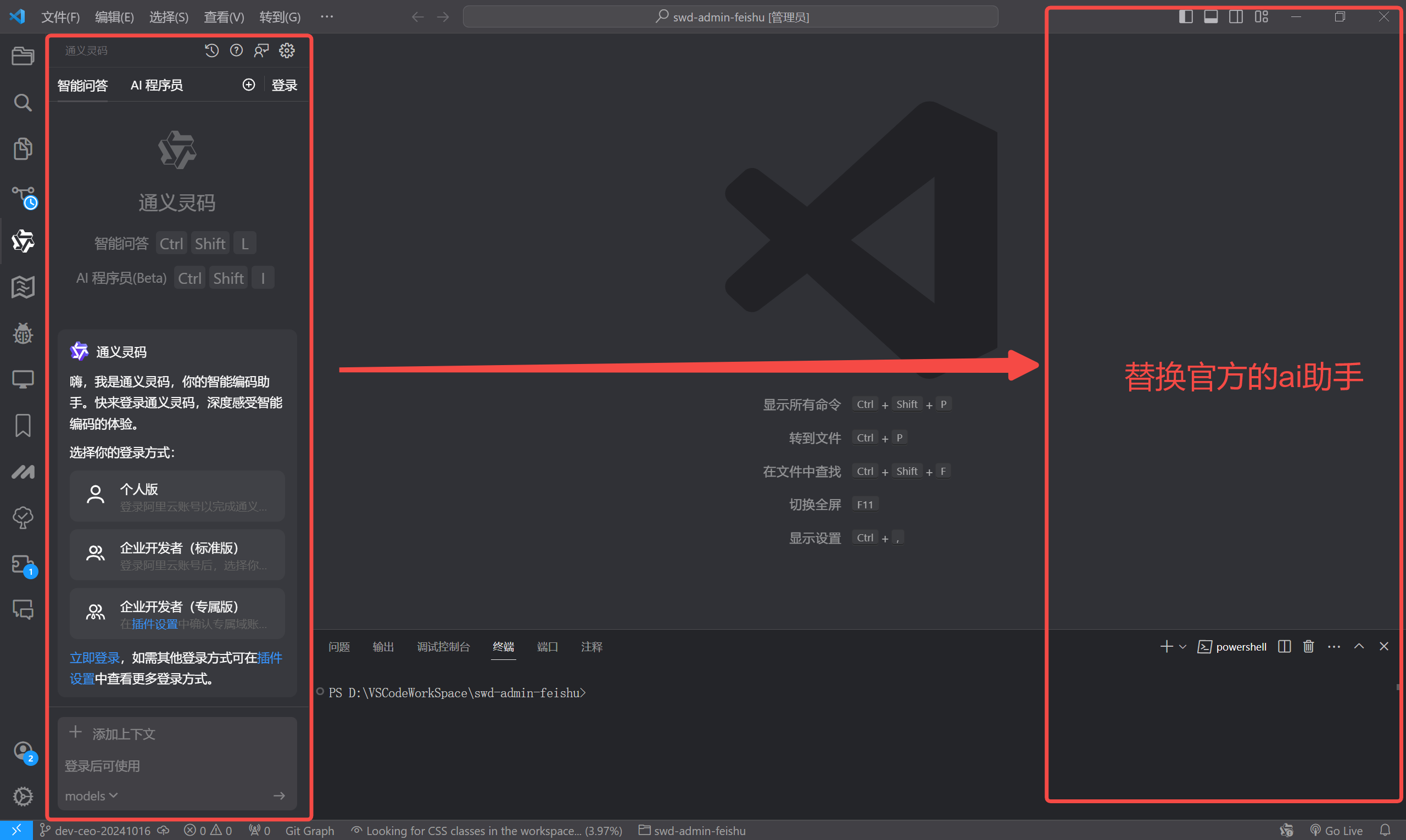Click swd-admin-feishu folder in status bar
This screenshot has height=840, width=1406.
coord(692,830)
